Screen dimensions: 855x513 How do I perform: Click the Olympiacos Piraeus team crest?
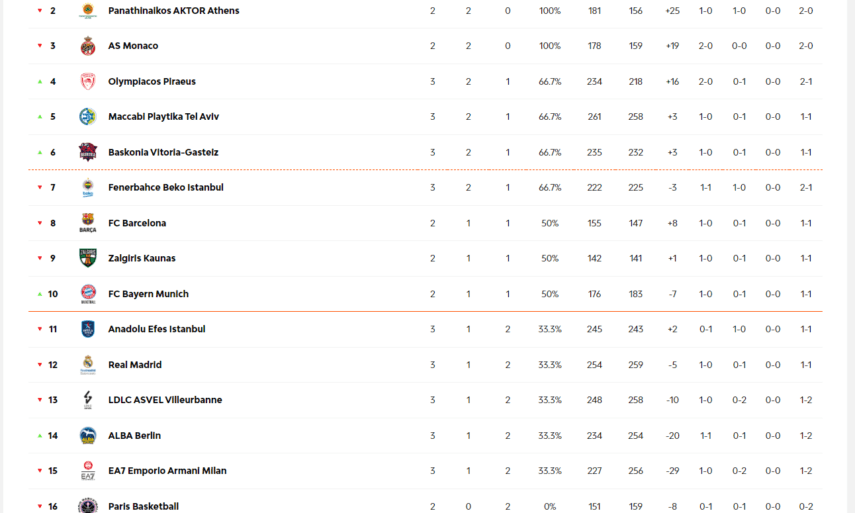point(88,82)
